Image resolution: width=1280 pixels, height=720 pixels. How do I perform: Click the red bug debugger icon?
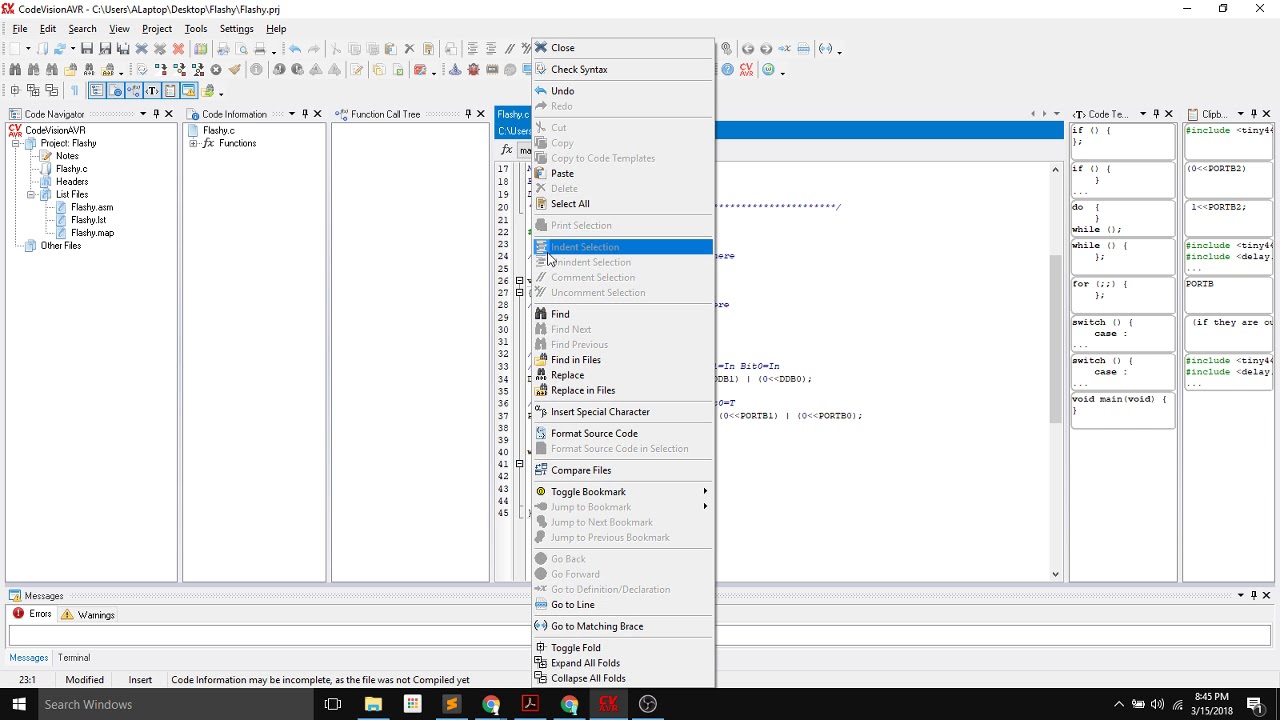[x=474, y=70]
